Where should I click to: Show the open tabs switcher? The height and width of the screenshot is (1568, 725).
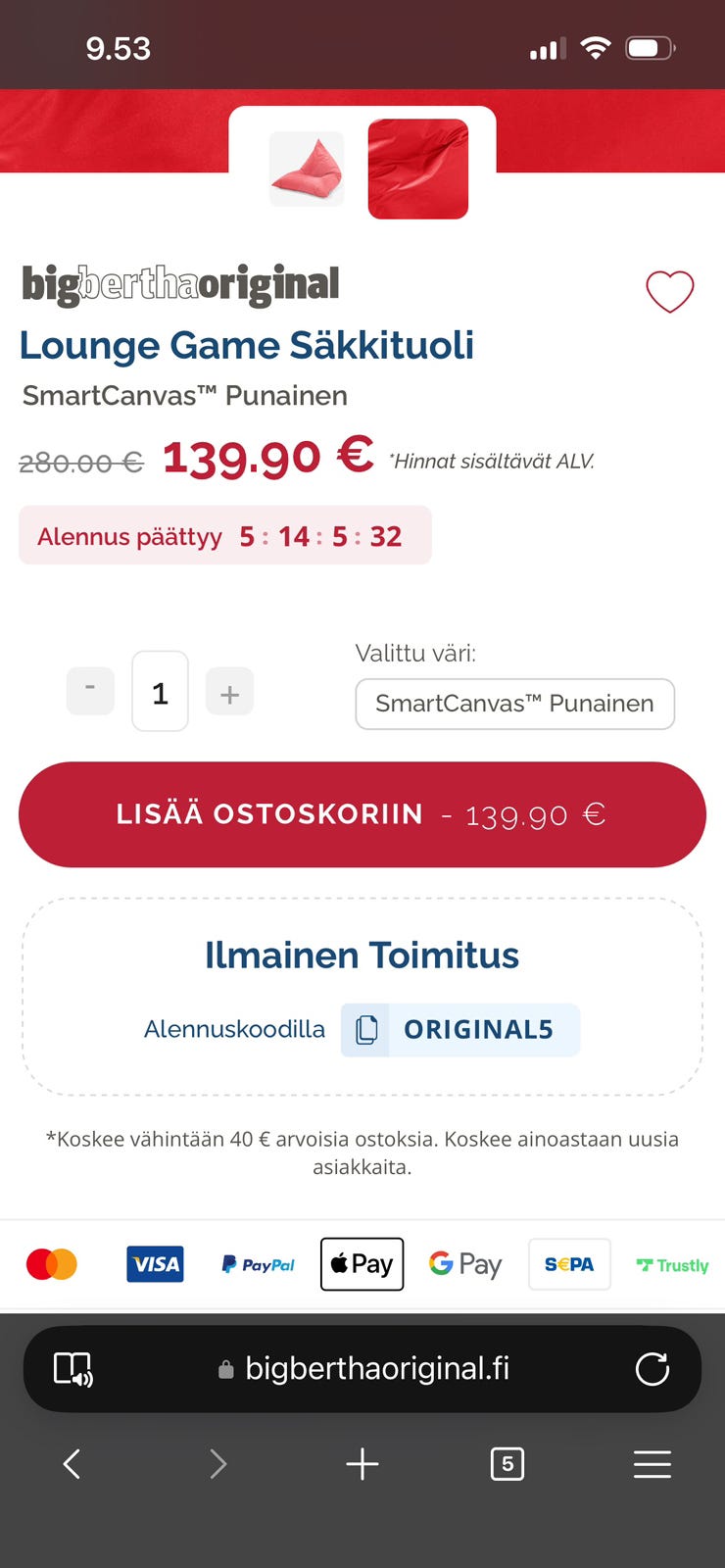(x=507, y=1464)
